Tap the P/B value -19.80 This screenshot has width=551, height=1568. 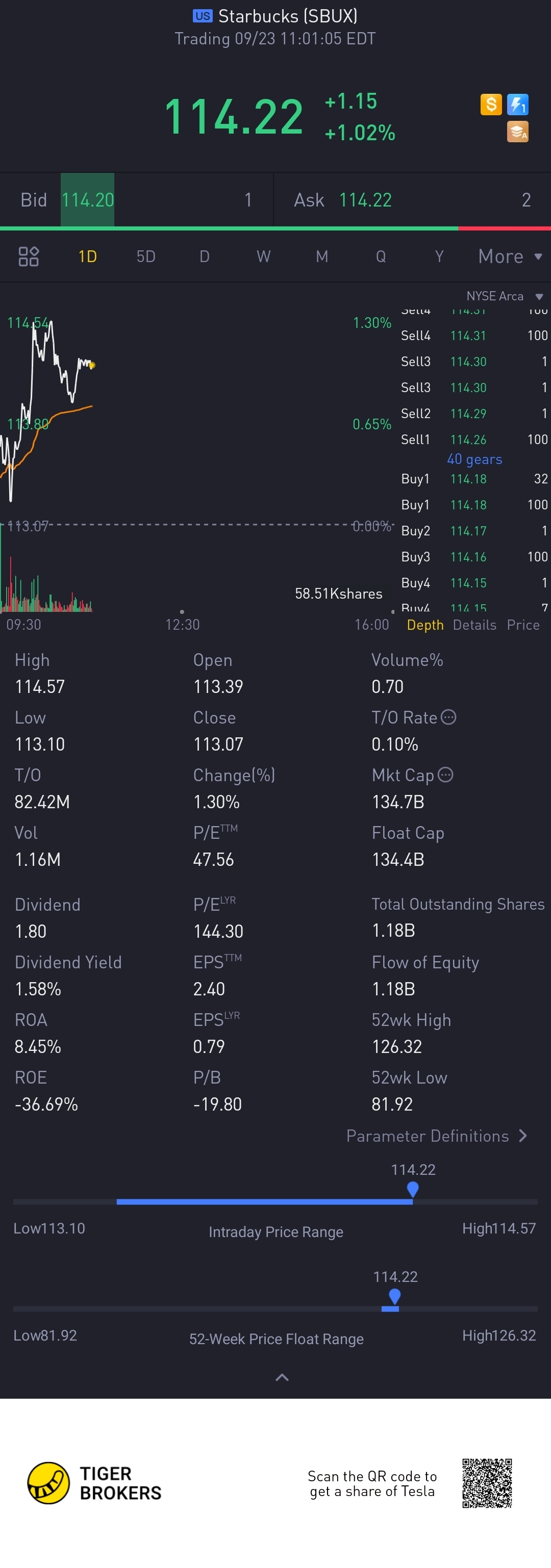[217, 1104]
